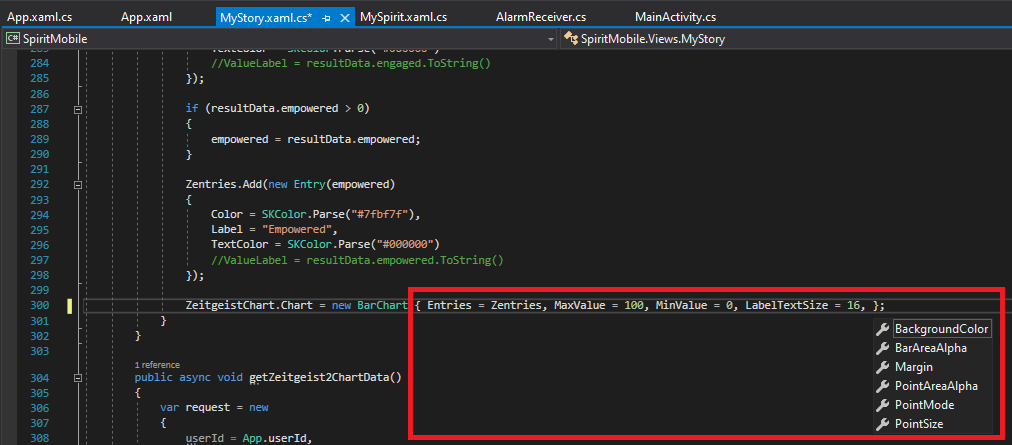The image size is (1012, 445).
Task: Open the App.xaml tab
Action: 147,17
